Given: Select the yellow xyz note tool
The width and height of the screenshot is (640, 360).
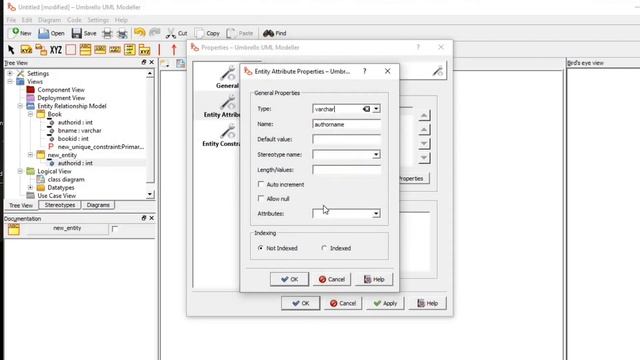Looking at the screenshot, I should pos(26,50).
